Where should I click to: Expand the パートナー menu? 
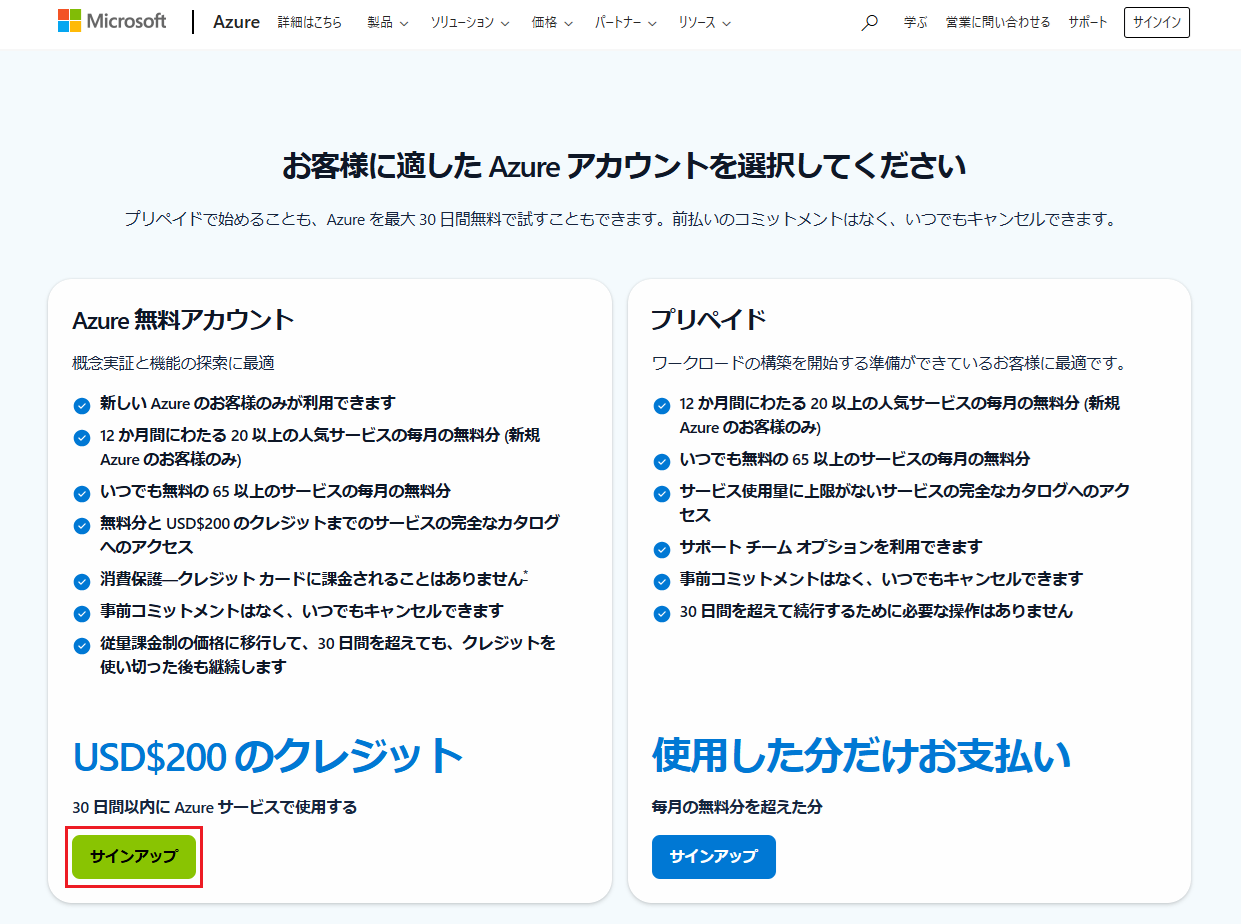[625, 22]
